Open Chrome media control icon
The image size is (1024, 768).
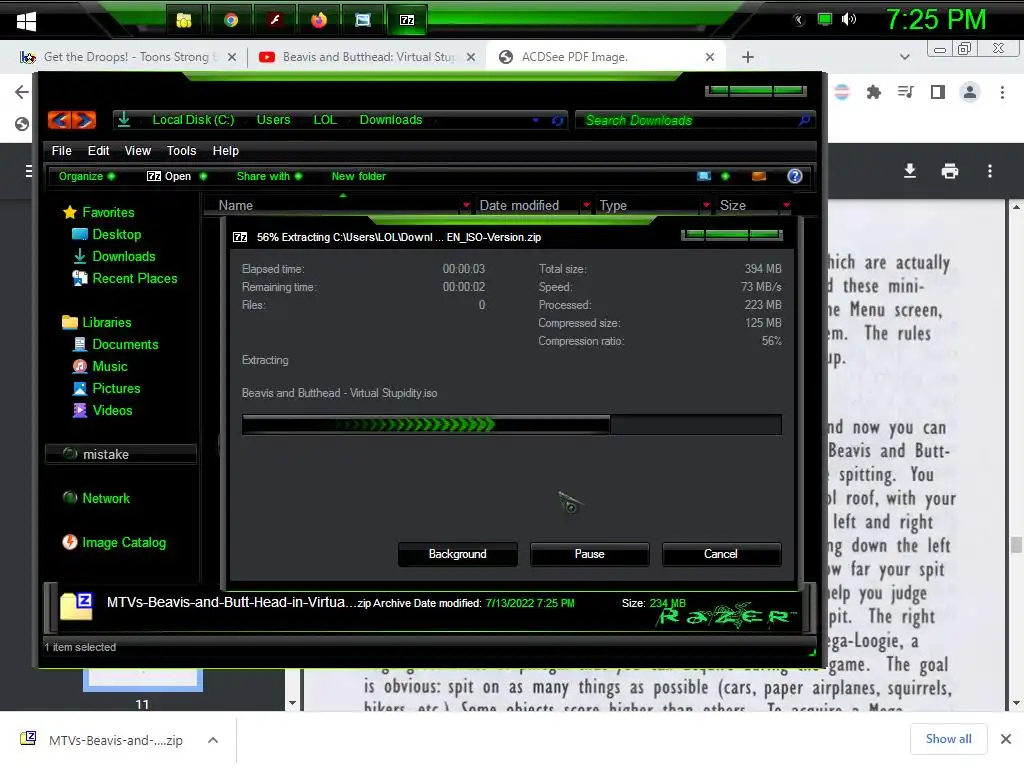905,93
